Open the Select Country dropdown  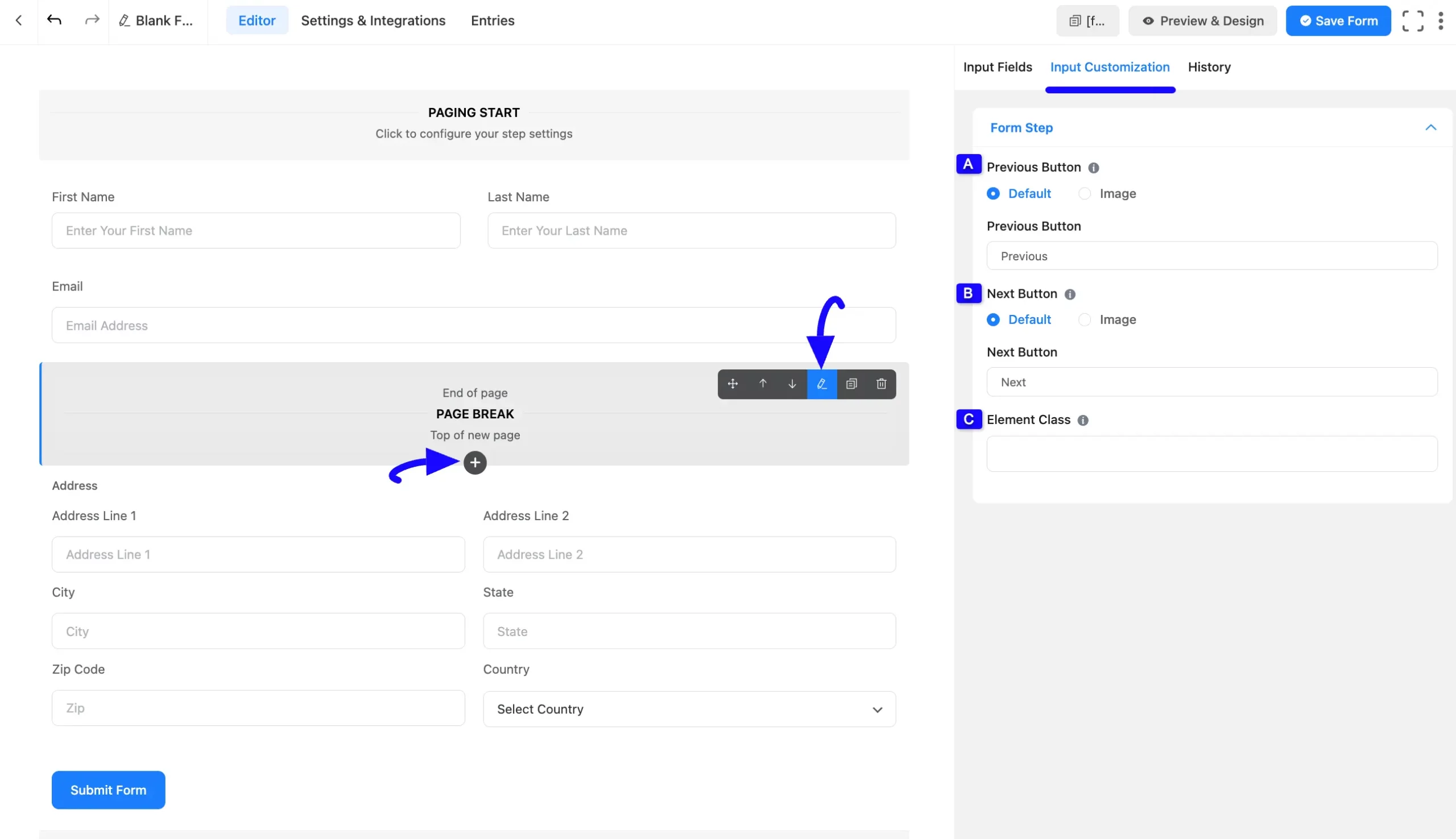(x=689, y=709)
